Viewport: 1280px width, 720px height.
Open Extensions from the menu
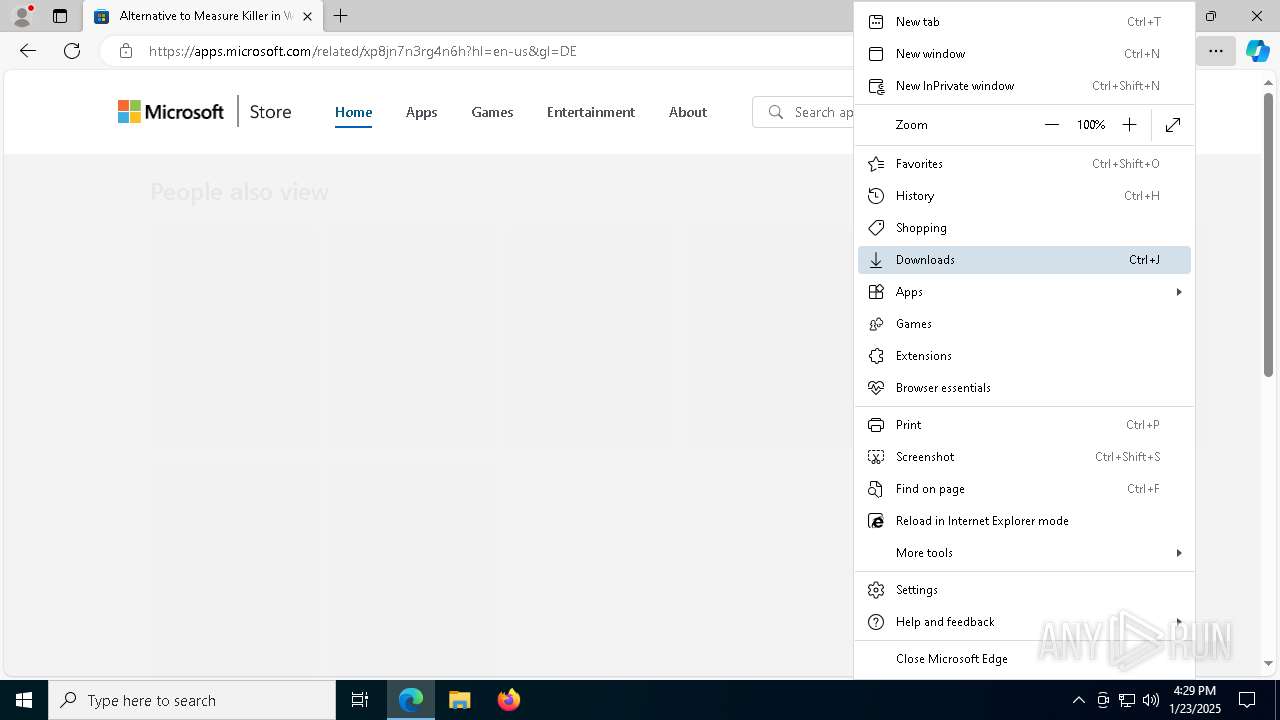(x=1024, y=355)
